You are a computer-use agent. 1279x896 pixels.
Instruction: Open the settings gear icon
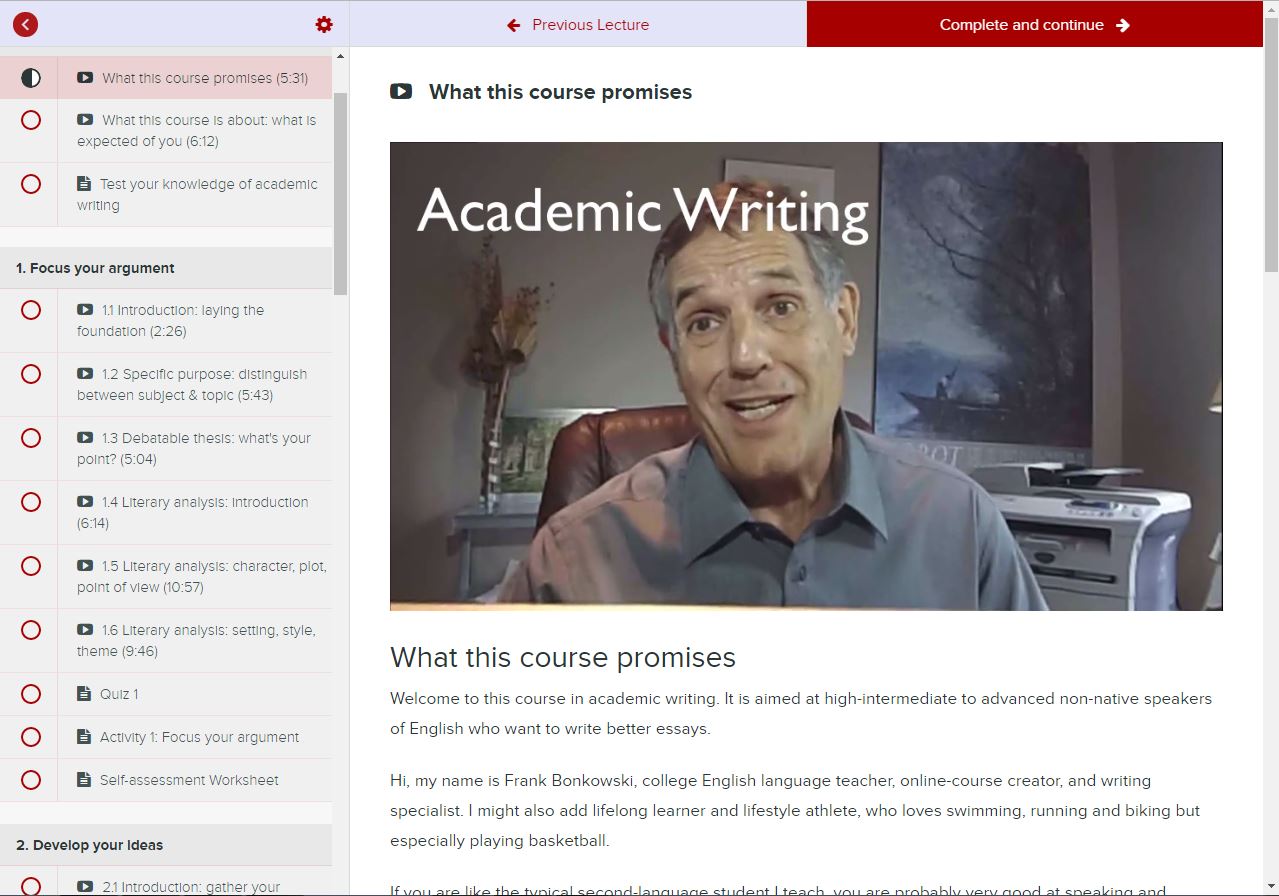324,25
